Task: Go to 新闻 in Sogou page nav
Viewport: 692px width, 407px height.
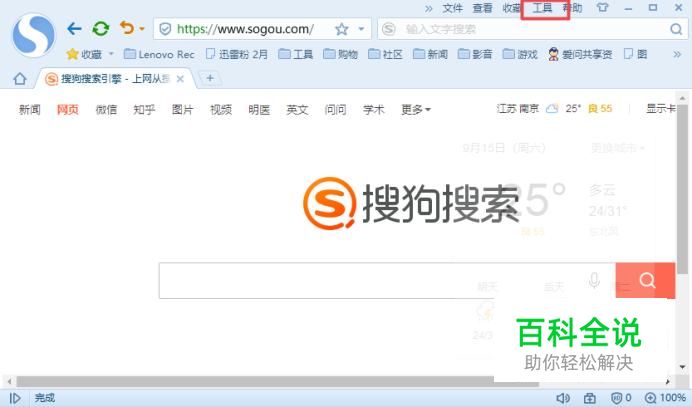Action: click(30, 109)
